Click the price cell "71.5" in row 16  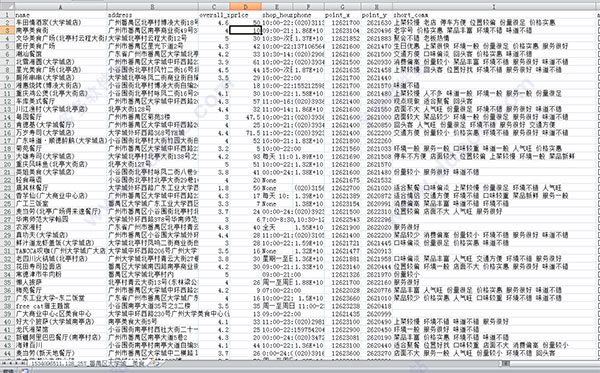246,132
